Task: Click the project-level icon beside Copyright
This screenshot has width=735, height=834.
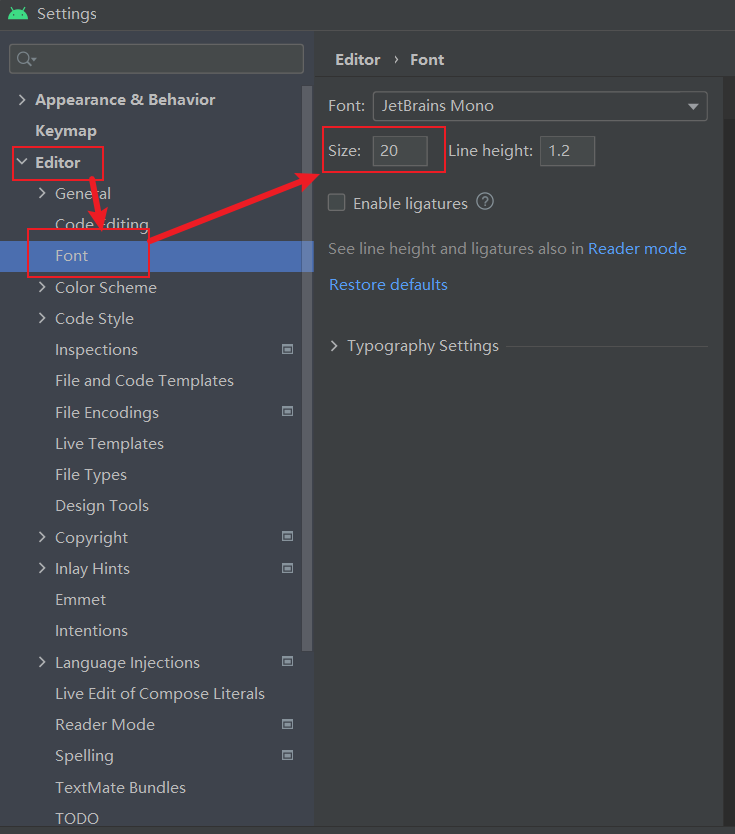Action: pos(288,537)
